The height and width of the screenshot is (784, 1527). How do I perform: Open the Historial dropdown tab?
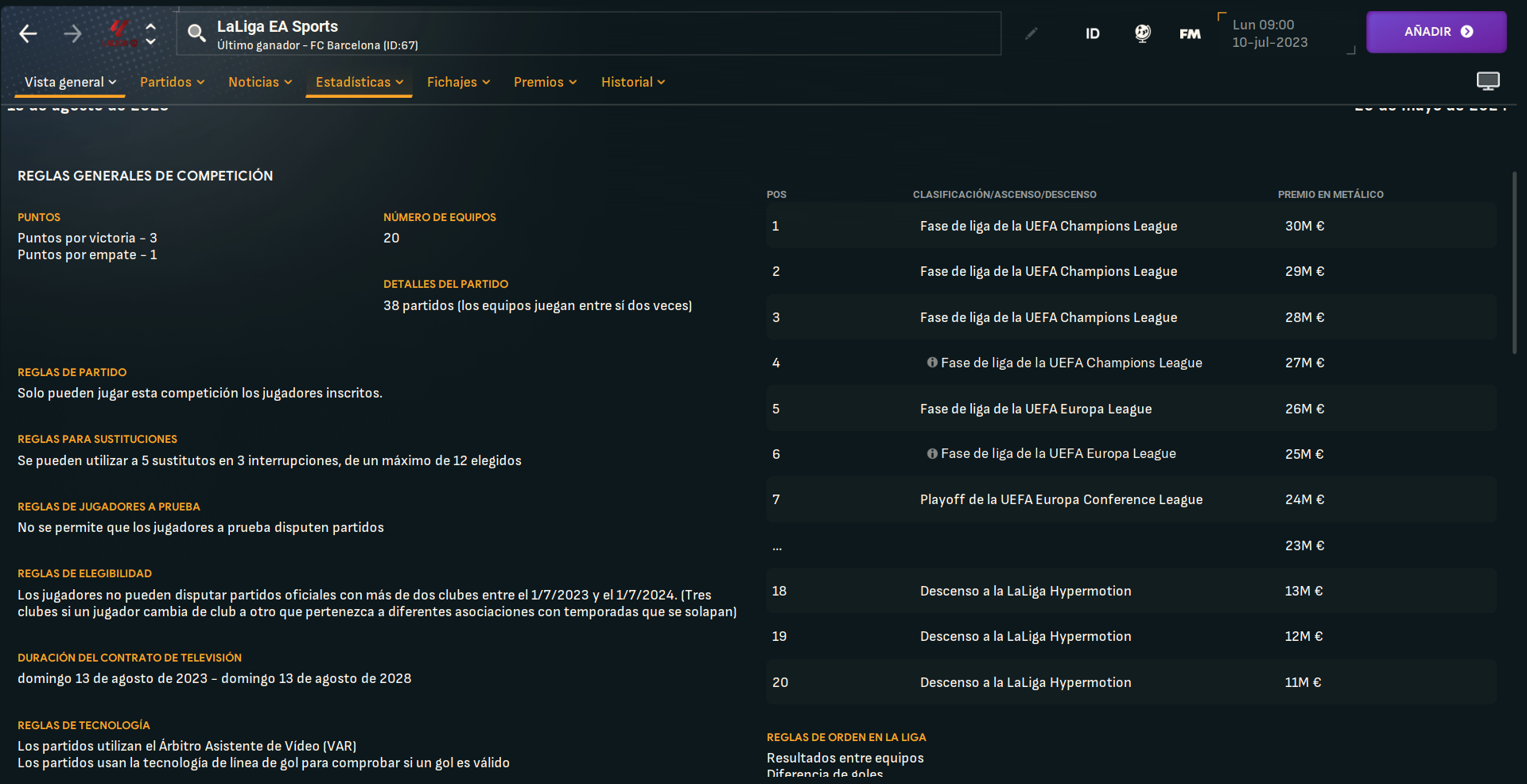(633, 82)
